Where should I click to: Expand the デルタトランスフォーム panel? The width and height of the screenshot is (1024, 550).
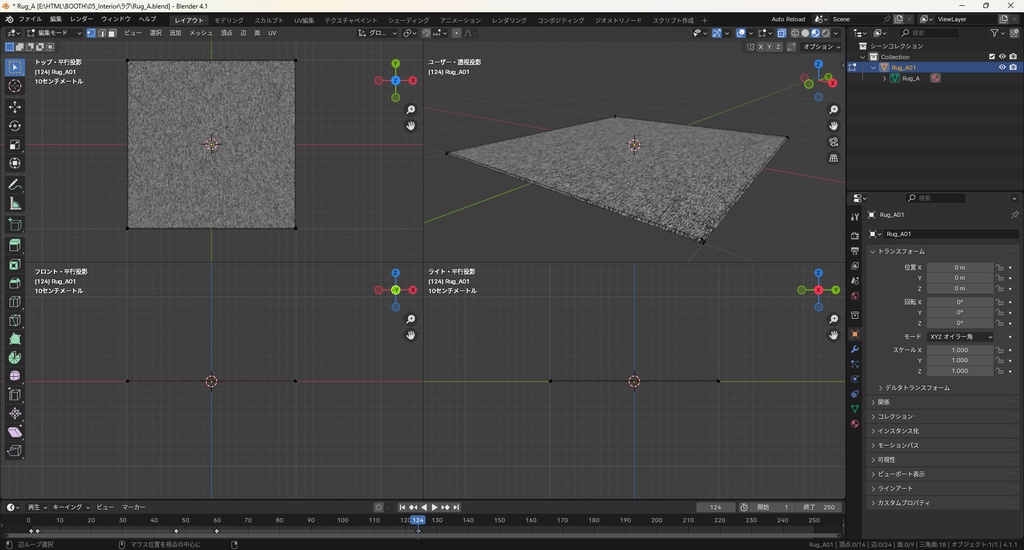pos(917,387)
